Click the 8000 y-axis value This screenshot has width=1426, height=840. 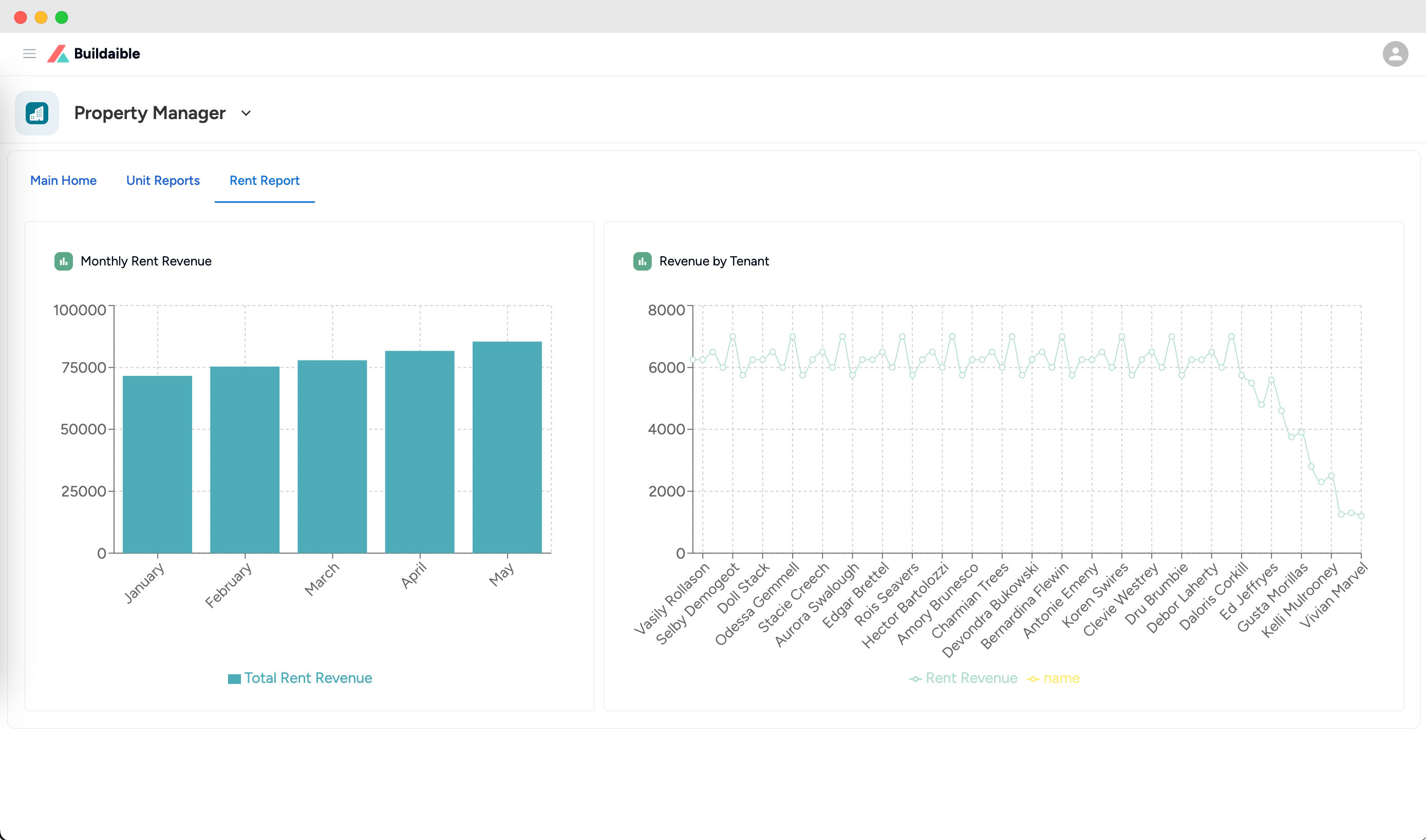[x=667, y=310]
